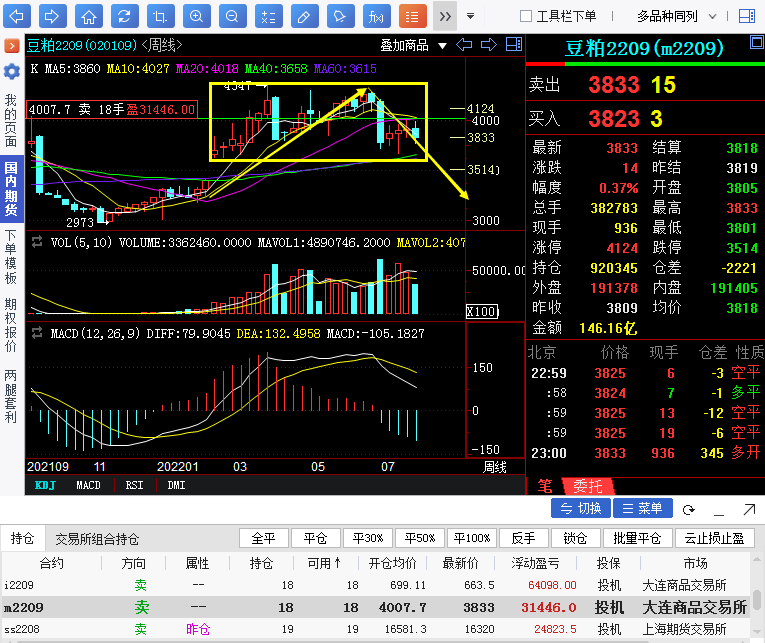Select the pencil drawing tool
The width and height of the screenshot is (765, 643).
[304, 16]
